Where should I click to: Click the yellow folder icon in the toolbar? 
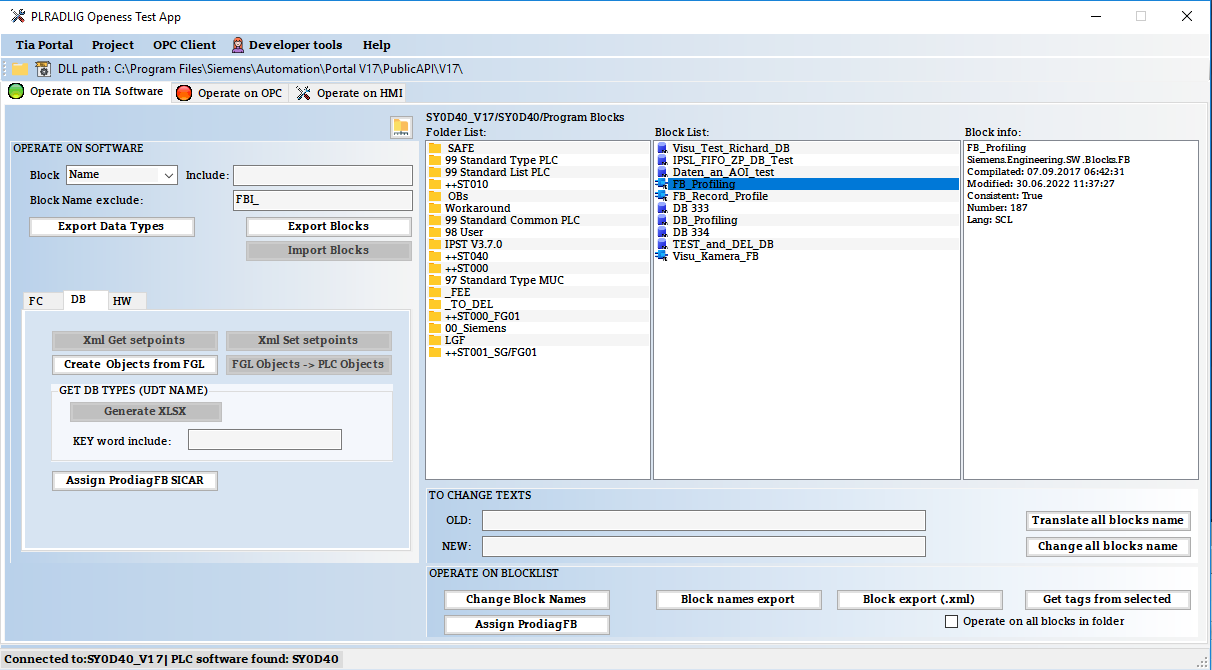point(19,69)
